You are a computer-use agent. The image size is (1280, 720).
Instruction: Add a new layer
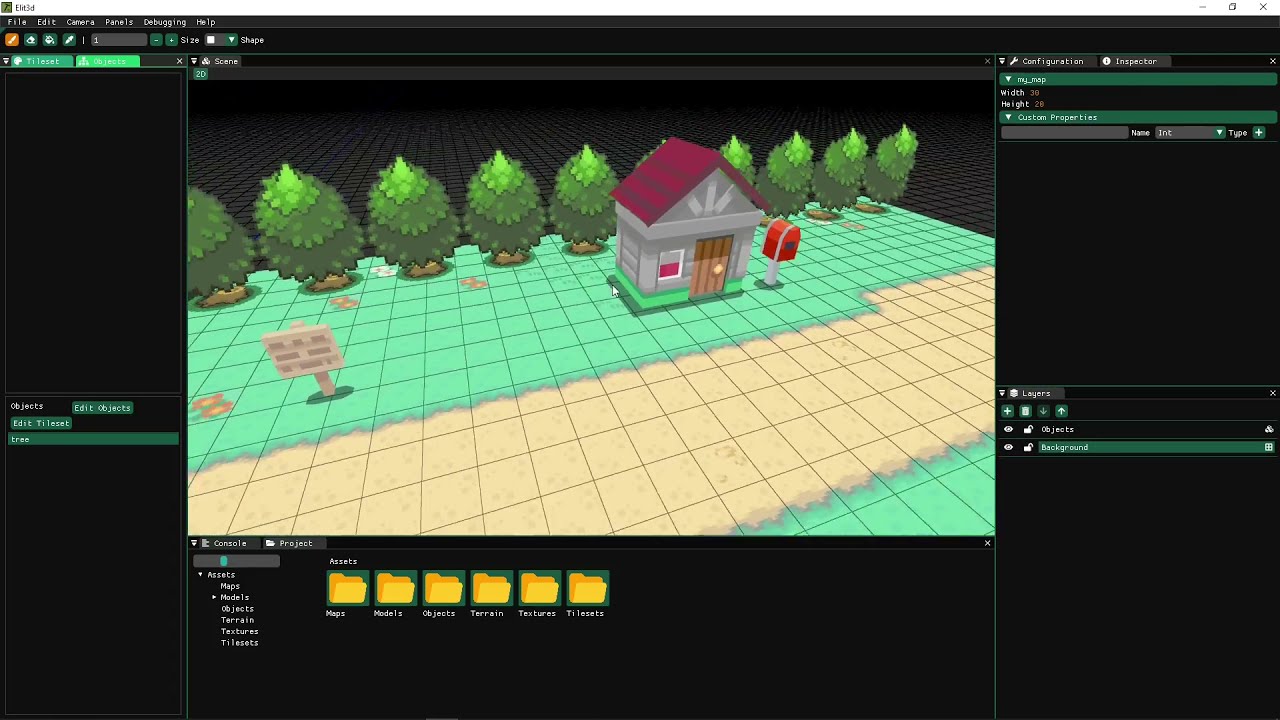1008,411
